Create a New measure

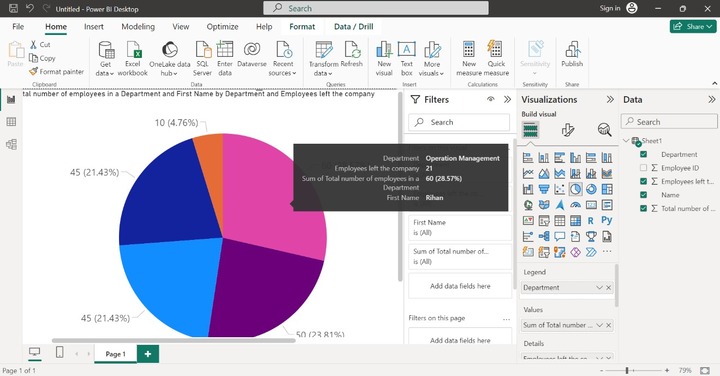(x=469, y=58)
